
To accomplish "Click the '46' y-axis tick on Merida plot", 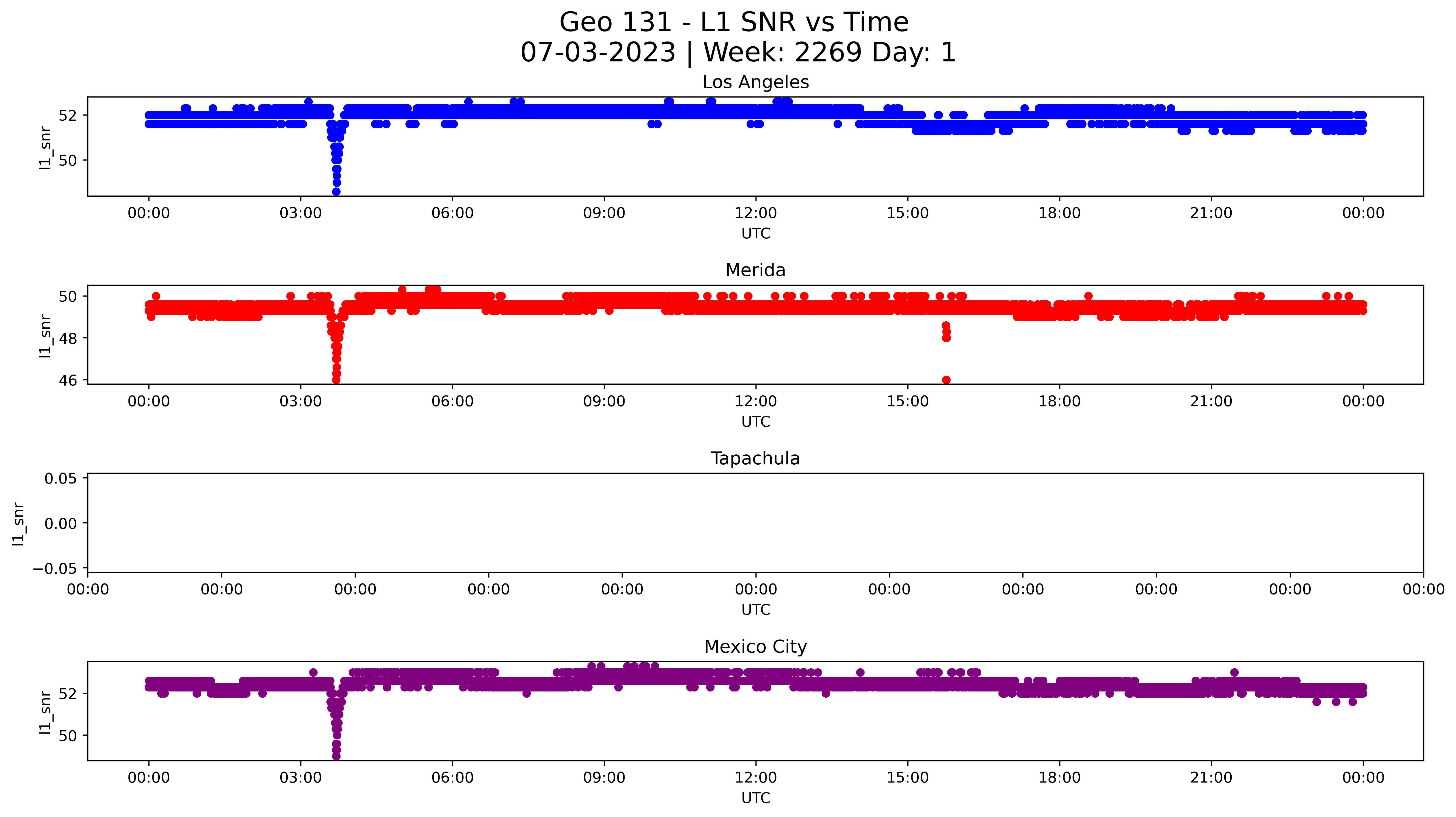I will [x=68, y=381].
